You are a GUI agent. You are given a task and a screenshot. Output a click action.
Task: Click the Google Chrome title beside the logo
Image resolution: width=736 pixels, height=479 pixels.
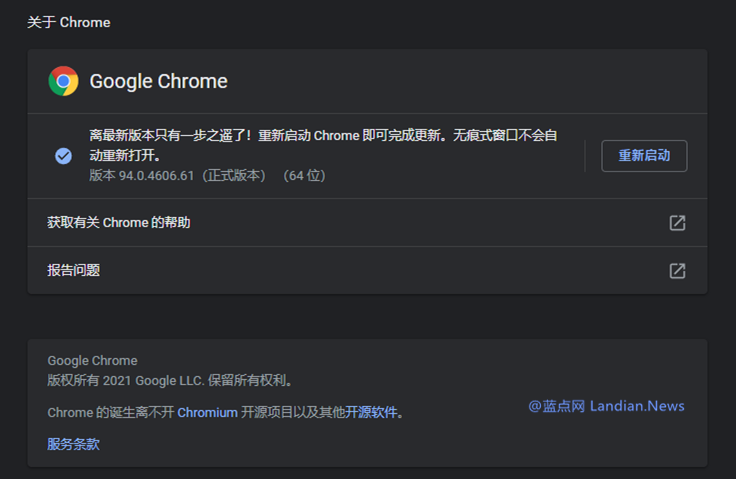(x=159, y=82)
